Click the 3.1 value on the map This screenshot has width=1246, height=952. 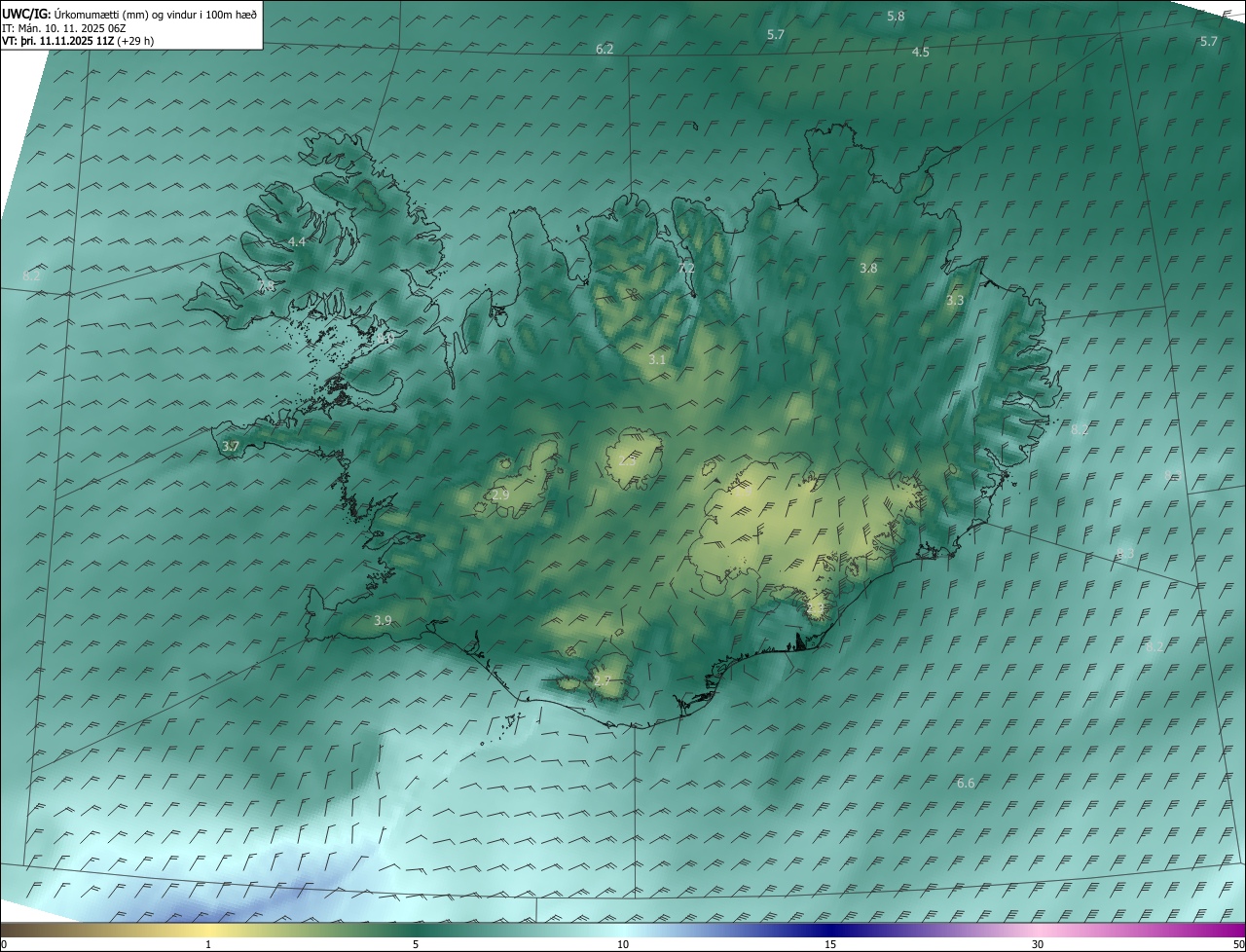pos(657,359)
